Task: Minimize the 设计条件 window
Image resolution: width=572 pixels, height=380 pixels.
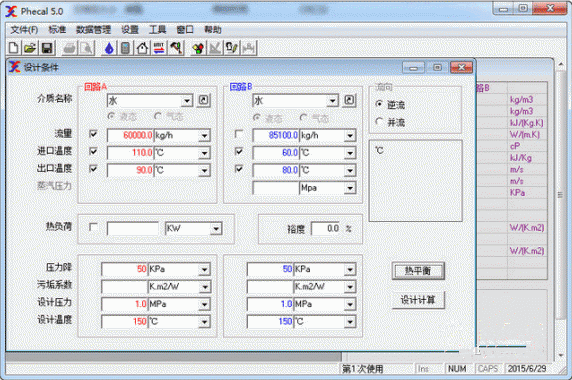Action: [x=413, y=68]
